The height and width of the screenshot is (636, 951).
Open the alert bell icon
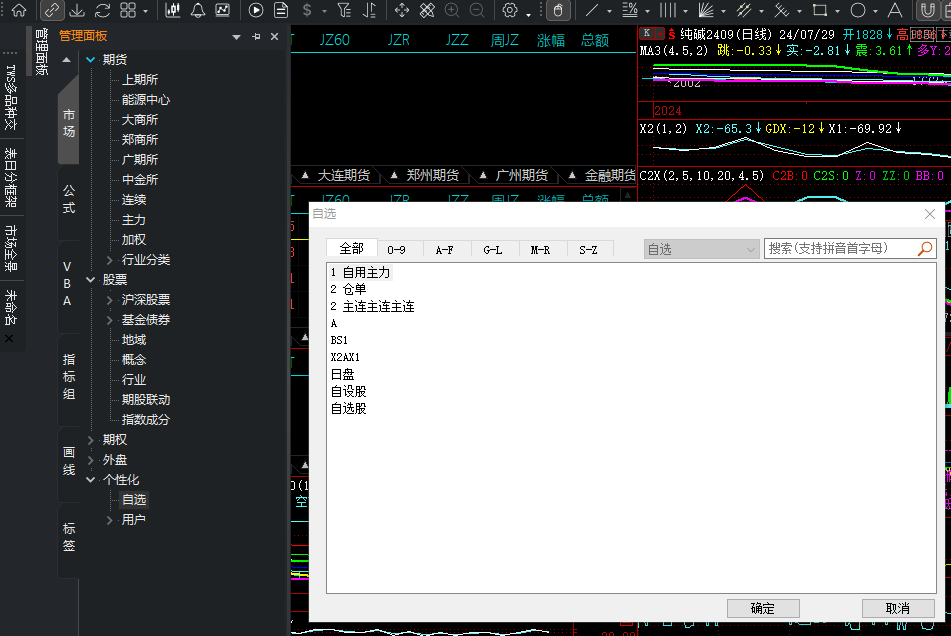pos(198,10)
